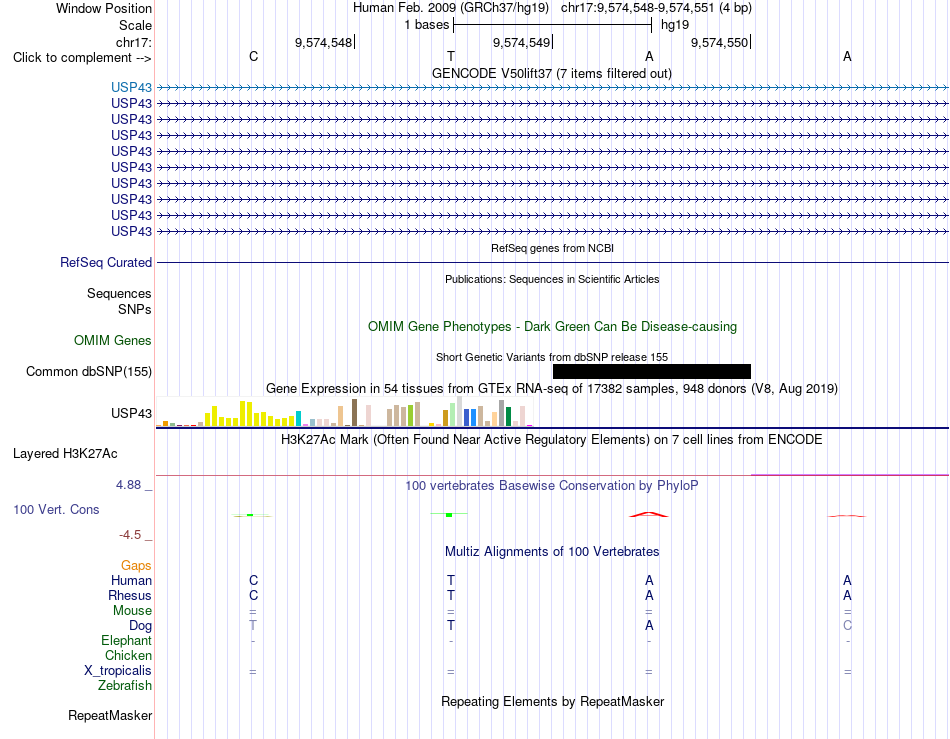Open the H3K27Ac Mark track title
Image resolution: width=950 pixels, height=739 pixels.
[552, 439]
